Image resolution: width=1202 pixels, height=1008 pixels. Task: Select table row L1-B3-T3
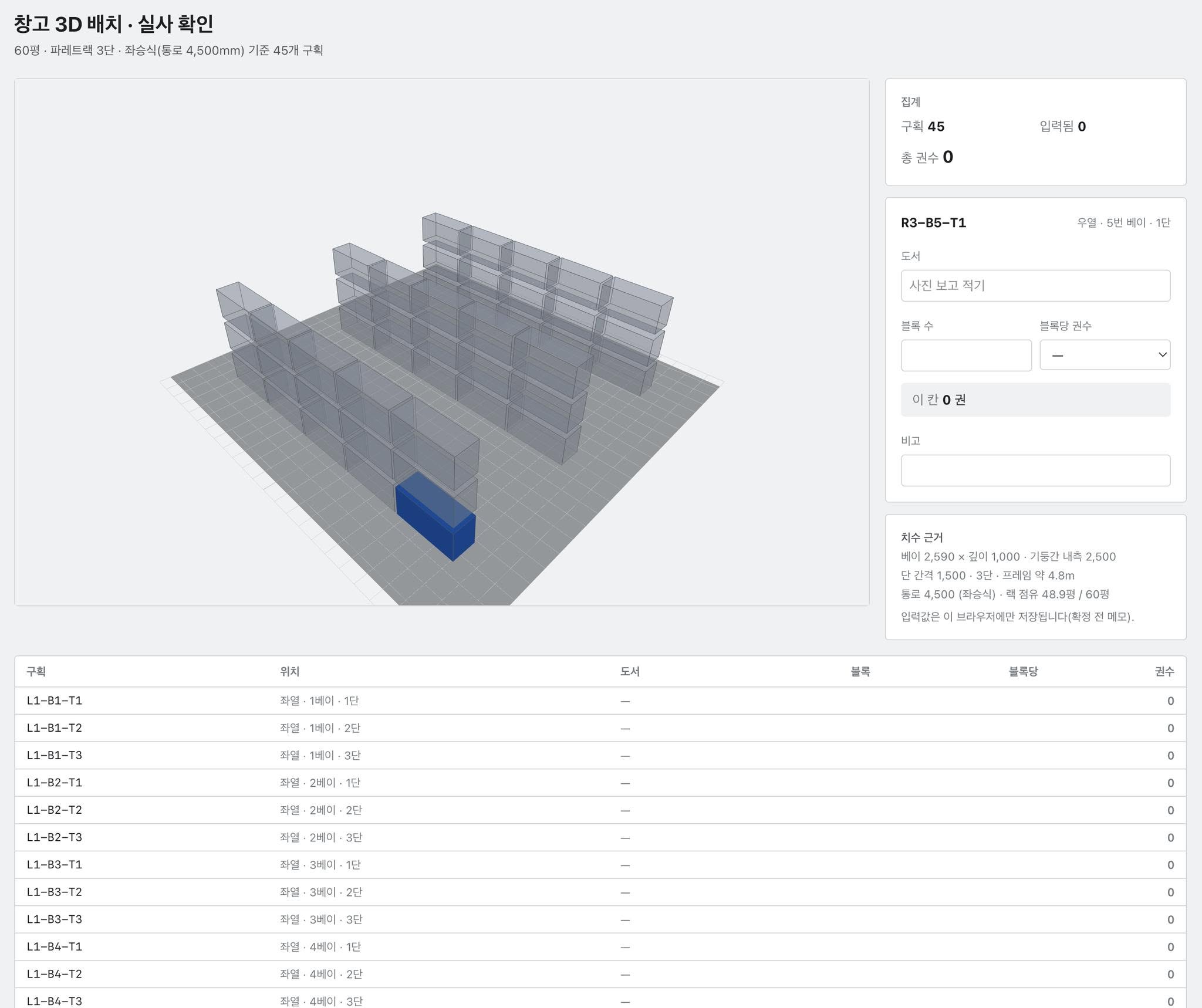coord(600,919)
